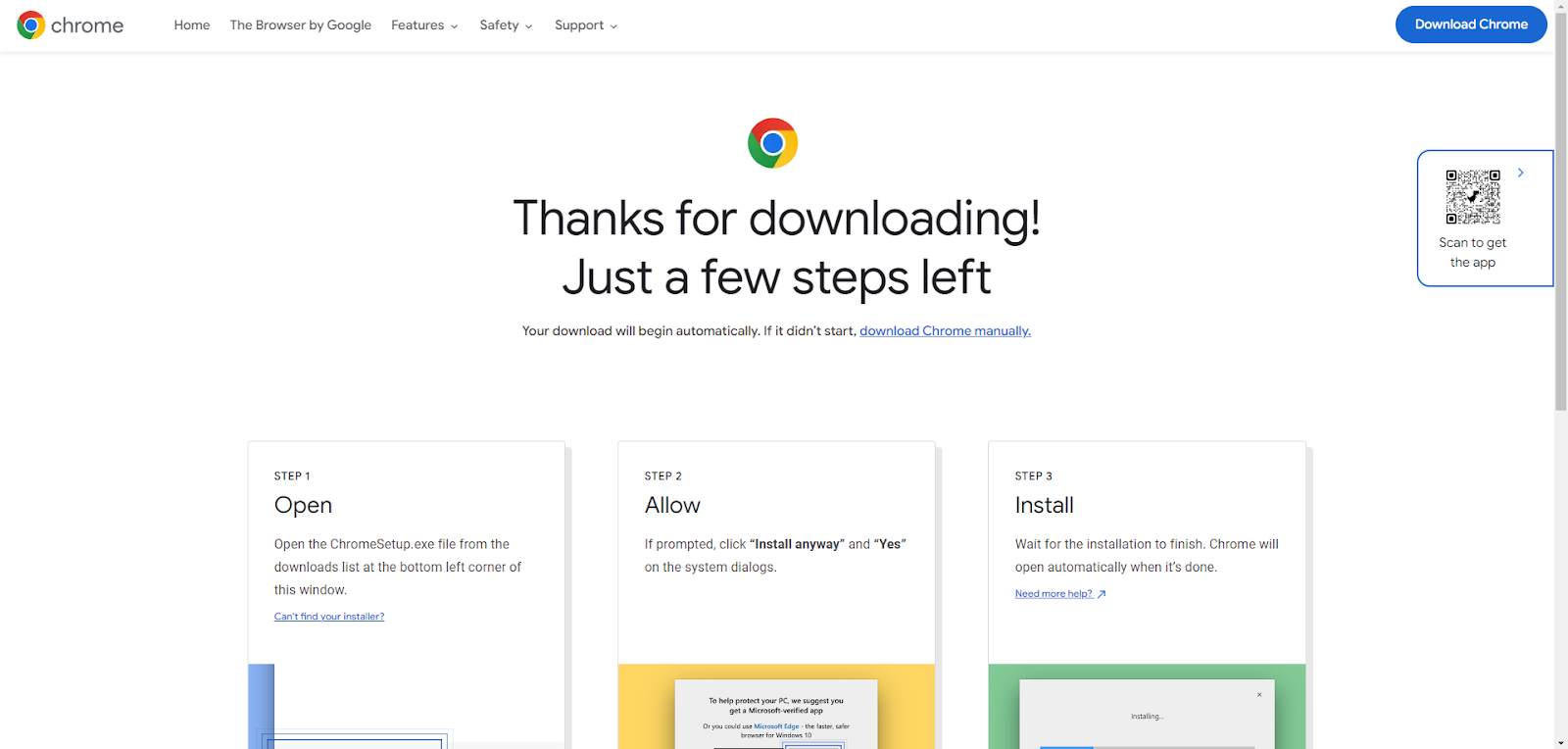The image size is (1568, 749).
Task: Click the page vertical scrollbar thumb
Action: pyautogui.click(x=1560, y=211)
